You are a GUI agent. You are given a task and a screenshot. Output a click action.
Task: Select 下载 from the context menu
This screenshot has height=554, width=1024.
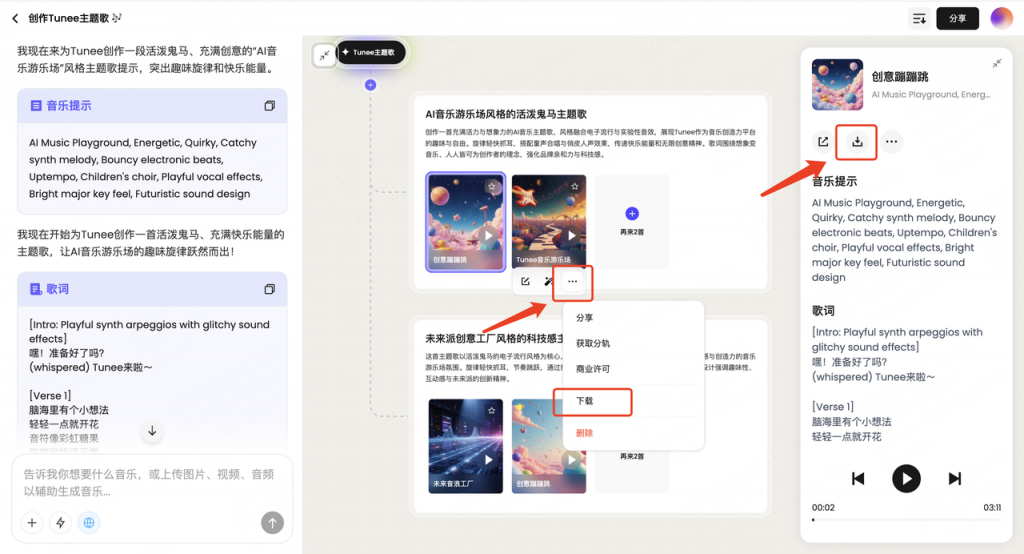tap(585, 400)
